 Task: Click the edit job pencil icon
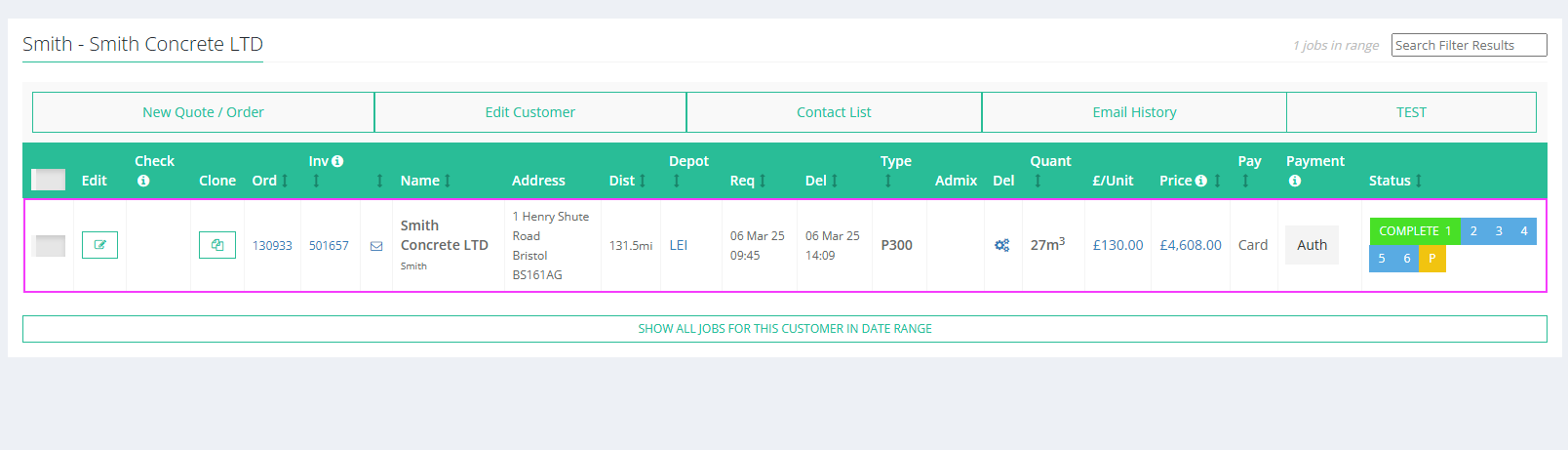99,245
